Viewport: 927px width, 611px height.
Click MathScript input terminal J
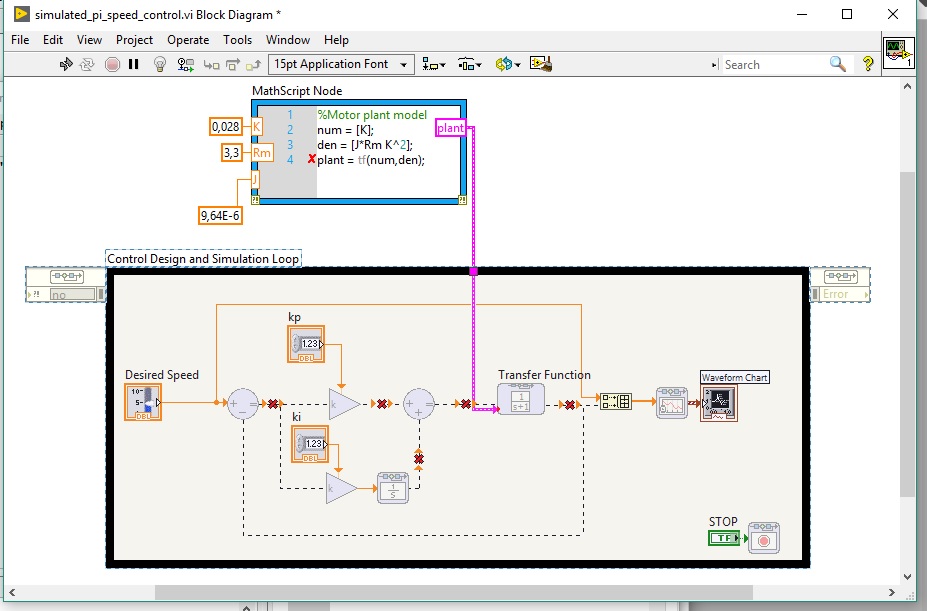point(255,179)
